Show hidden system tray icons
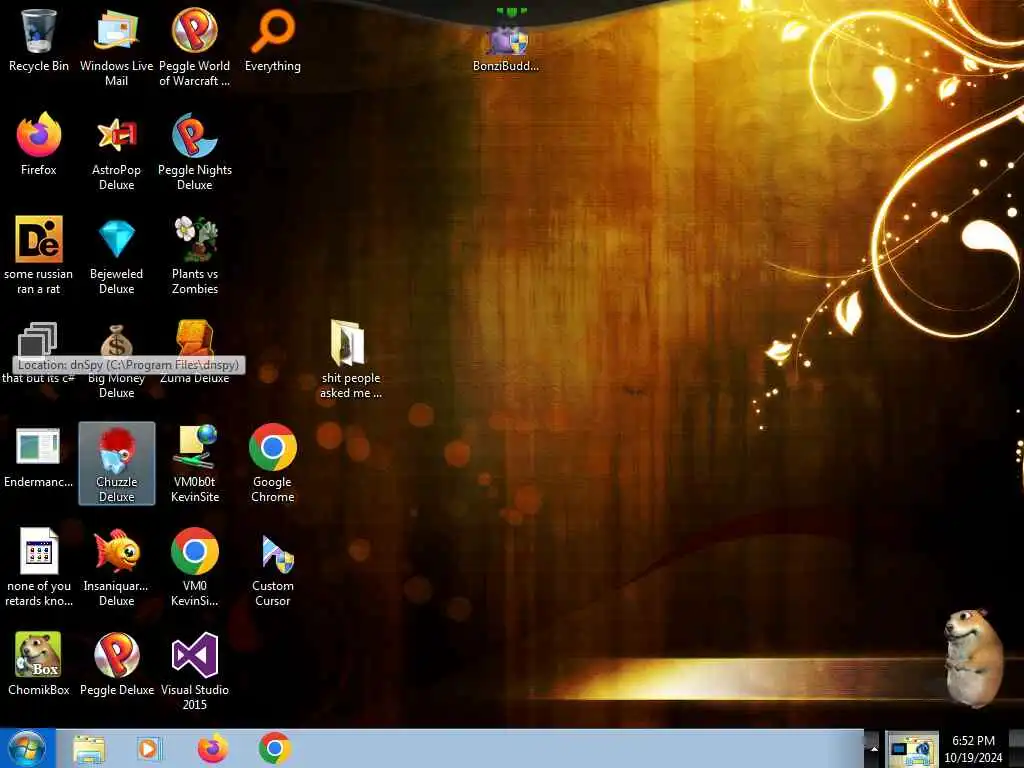This screenshot has width=1024, height=768. [874, 749]
